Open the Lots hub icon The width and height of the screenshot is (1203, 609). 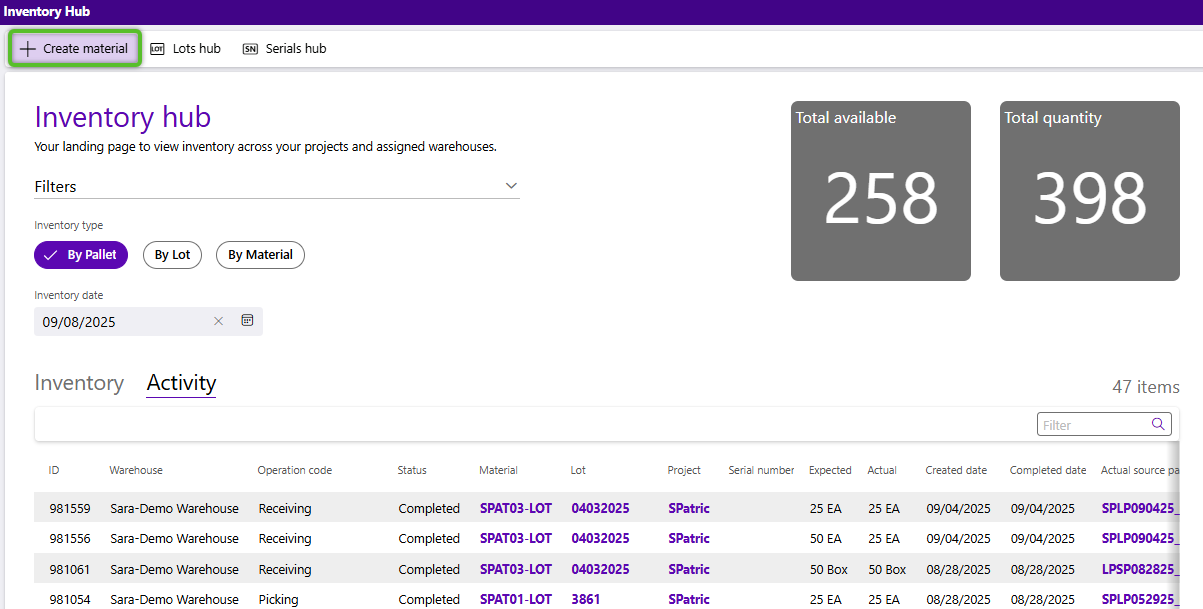coord(157,48)
